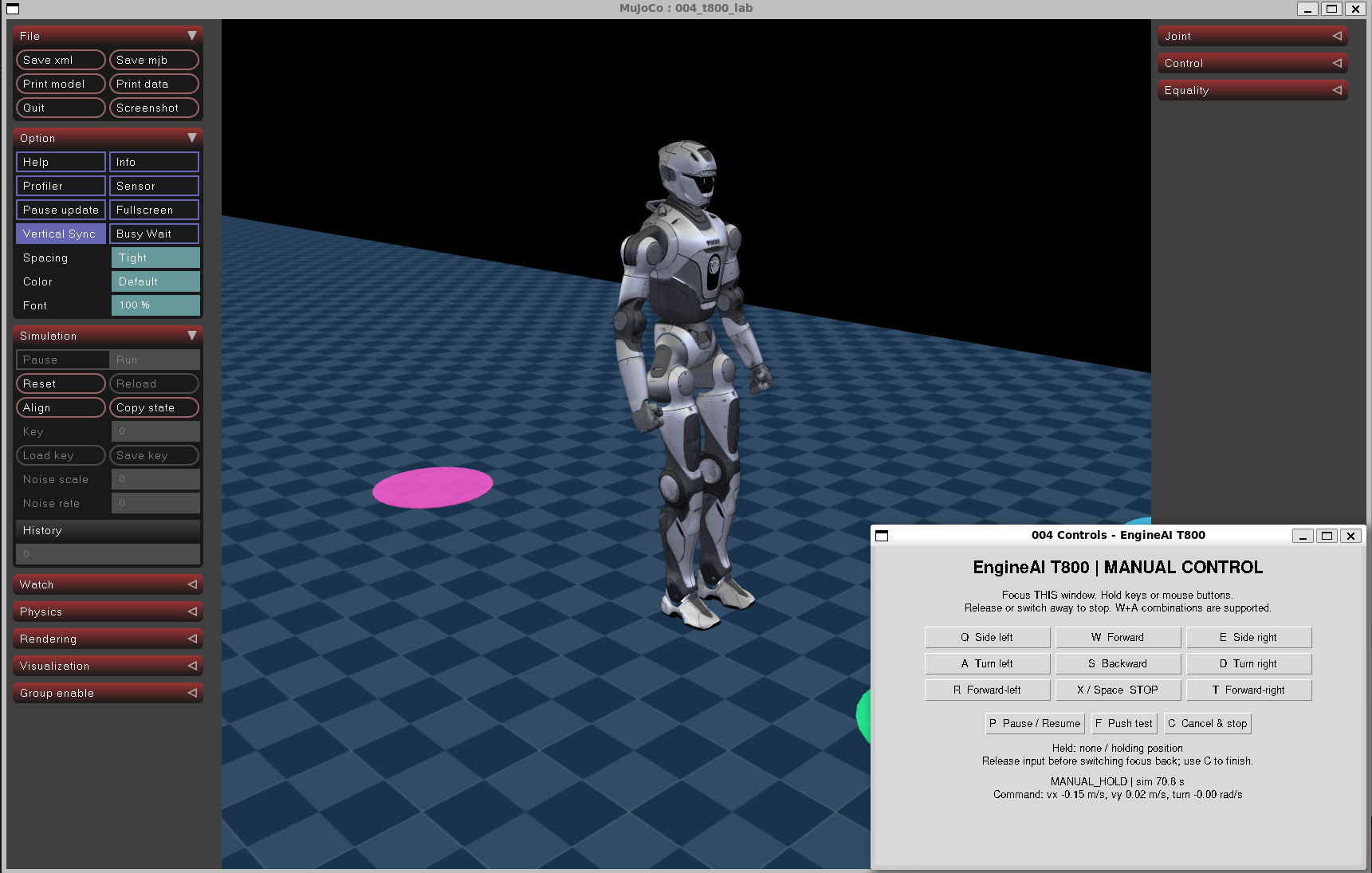Toggle the Info overlay option

[x=154, y=162]
